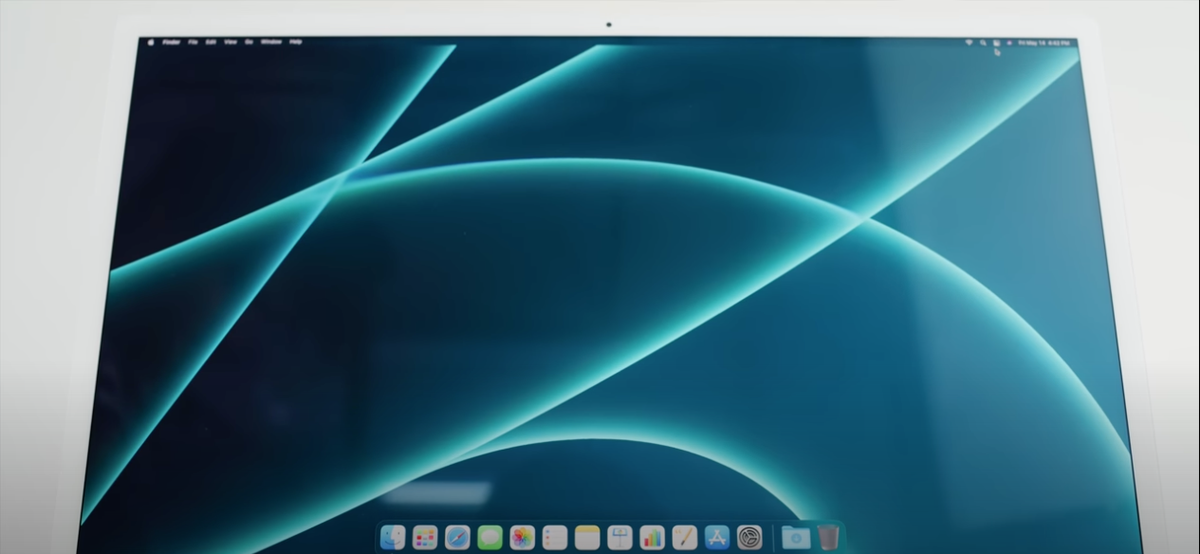Open the Edit menu
1200x554 pixels.
[x=212, y=42]
